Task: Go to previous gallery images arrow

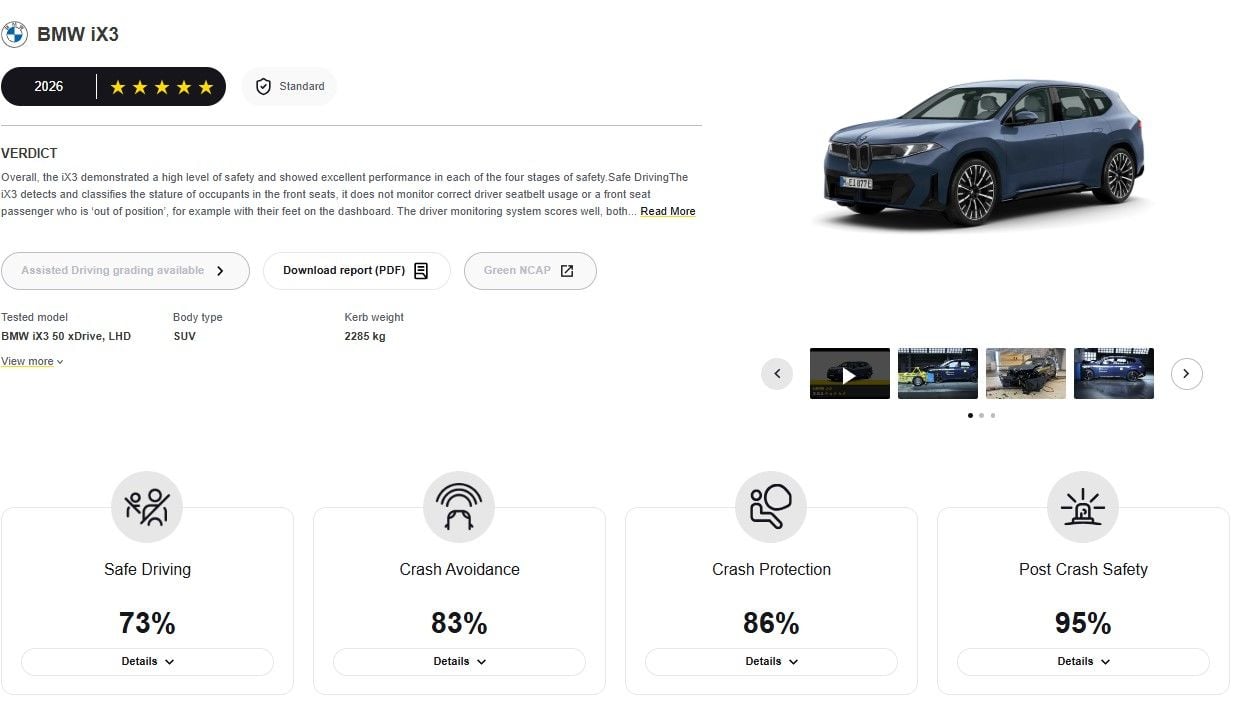Action: coord(777,374)
